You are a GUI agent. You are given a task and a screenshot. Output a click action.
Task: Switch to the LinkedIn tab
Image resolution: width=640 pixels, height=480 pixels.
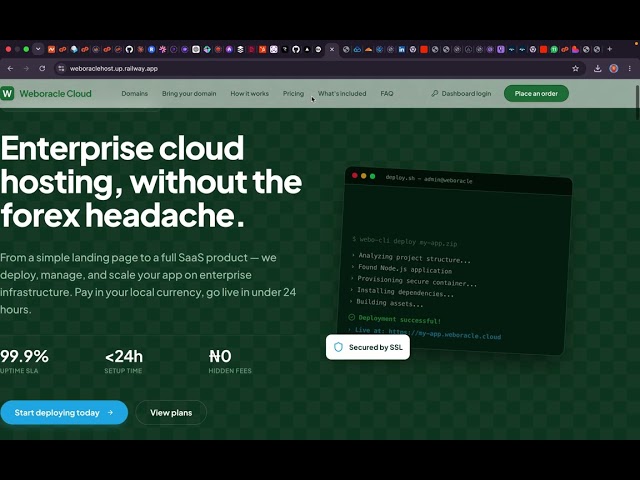(402, 49)
